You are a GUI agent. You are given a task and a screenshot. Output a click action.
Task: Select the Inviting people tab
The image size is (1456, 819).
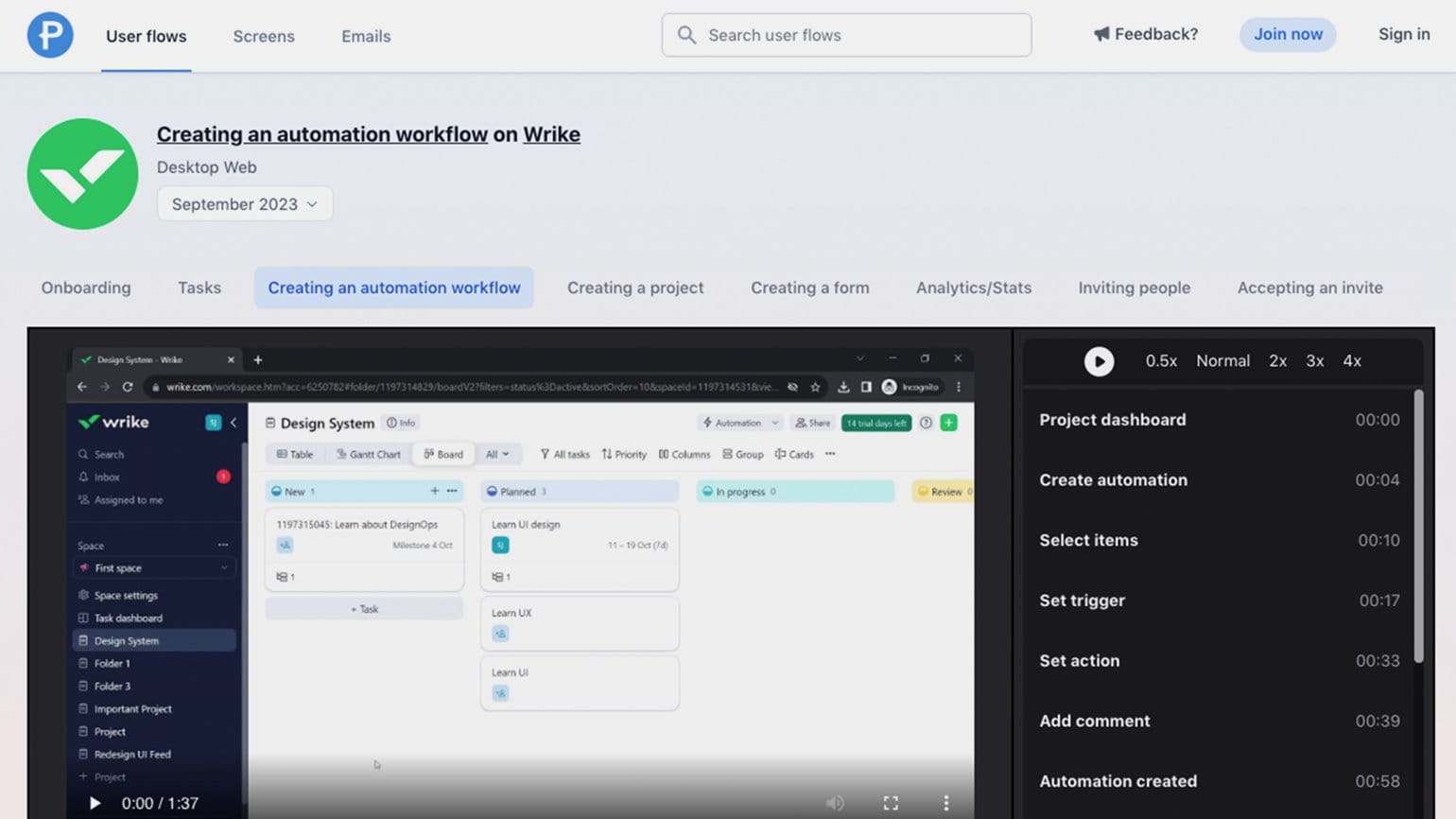click(1135, 288)
